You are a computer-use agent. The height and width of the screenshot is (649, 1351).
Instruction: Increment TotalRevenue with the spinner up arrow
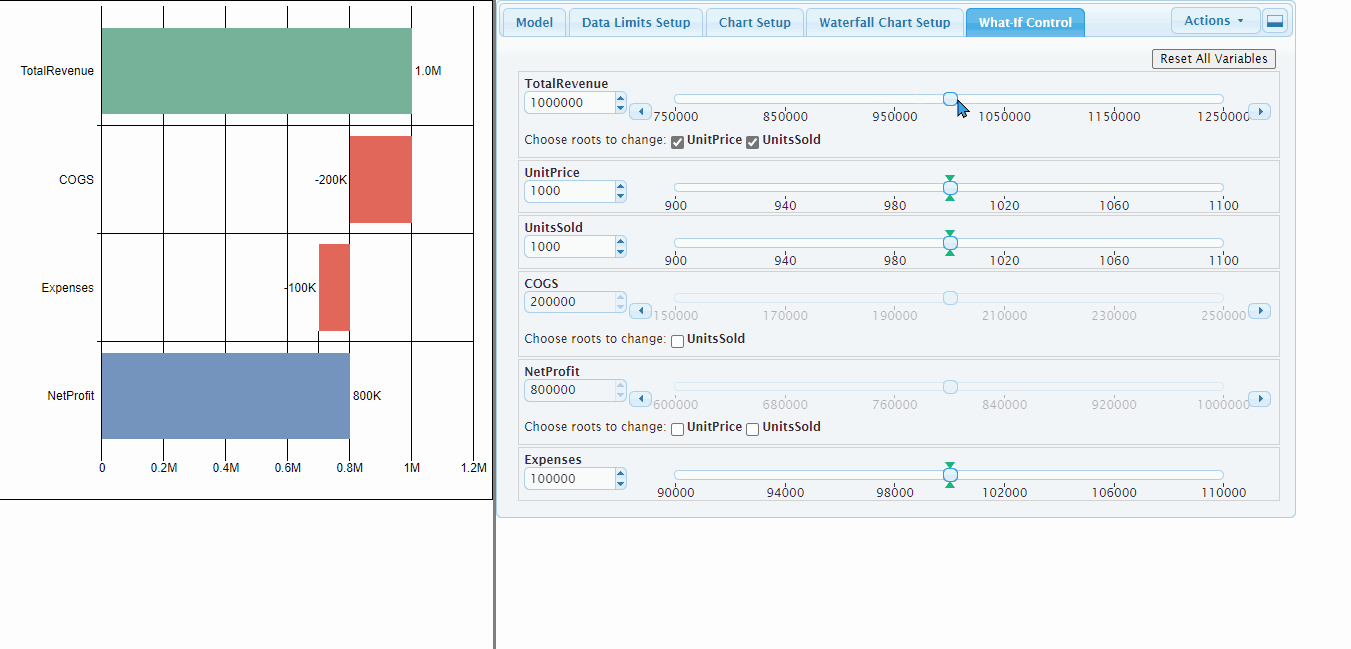(621, 98)
